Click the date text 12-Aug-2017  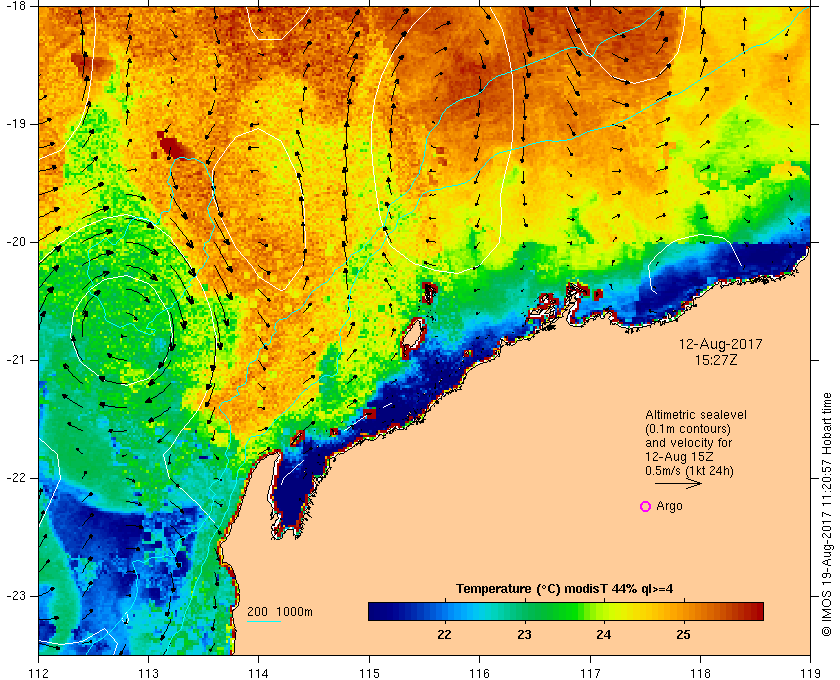pos(721,344)
